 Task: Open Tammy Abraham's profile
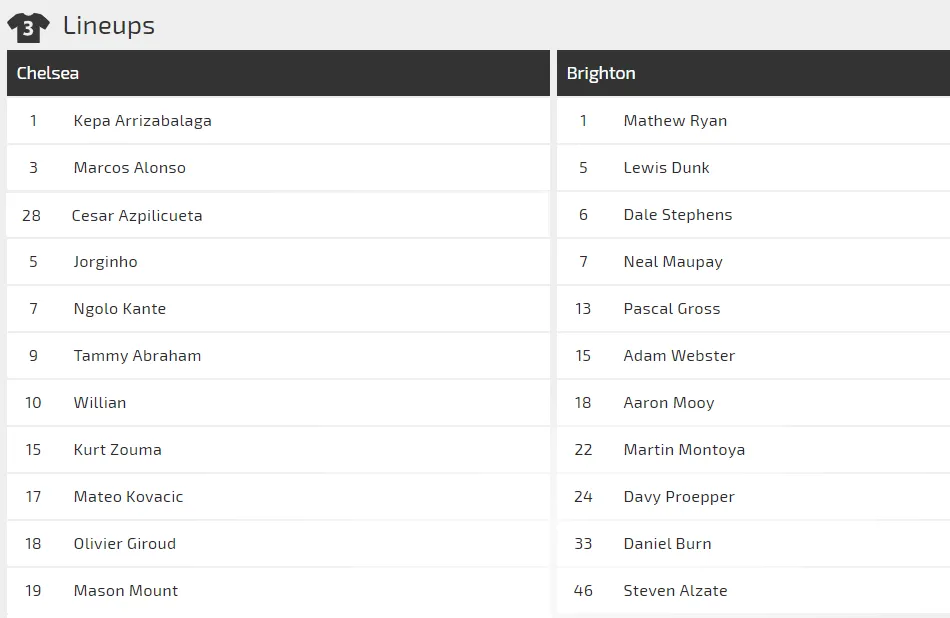137,356
